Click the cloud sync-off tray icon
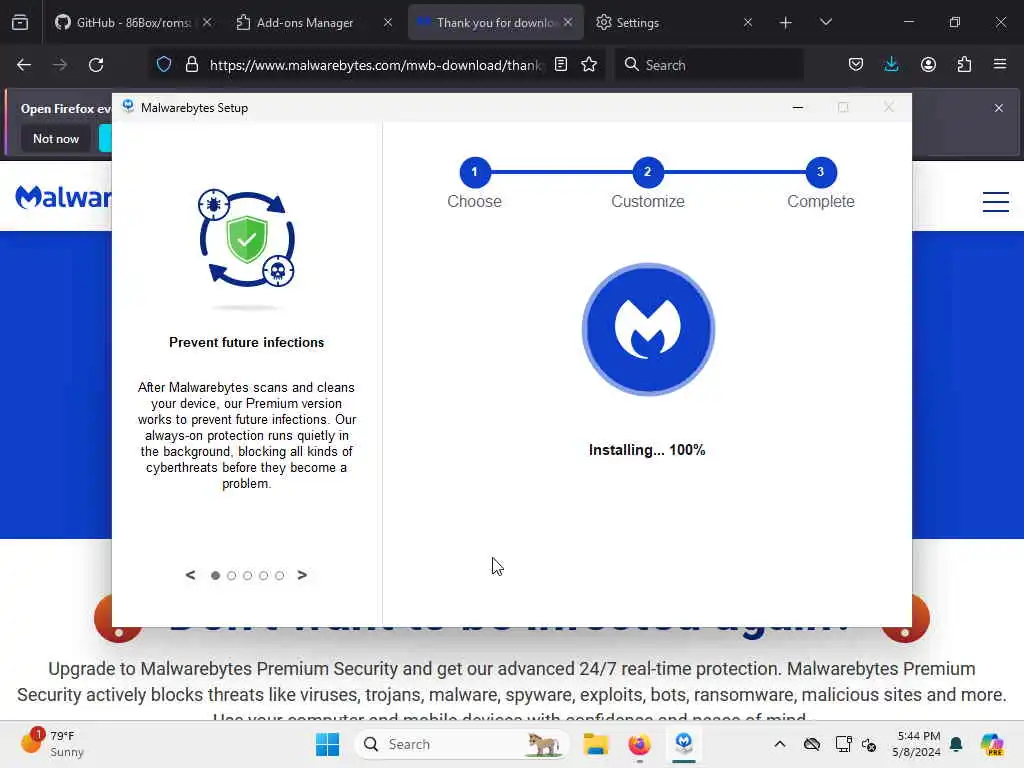Image resolution: width=1024 pixels, height=768 pixels. [x=812, y=744]
